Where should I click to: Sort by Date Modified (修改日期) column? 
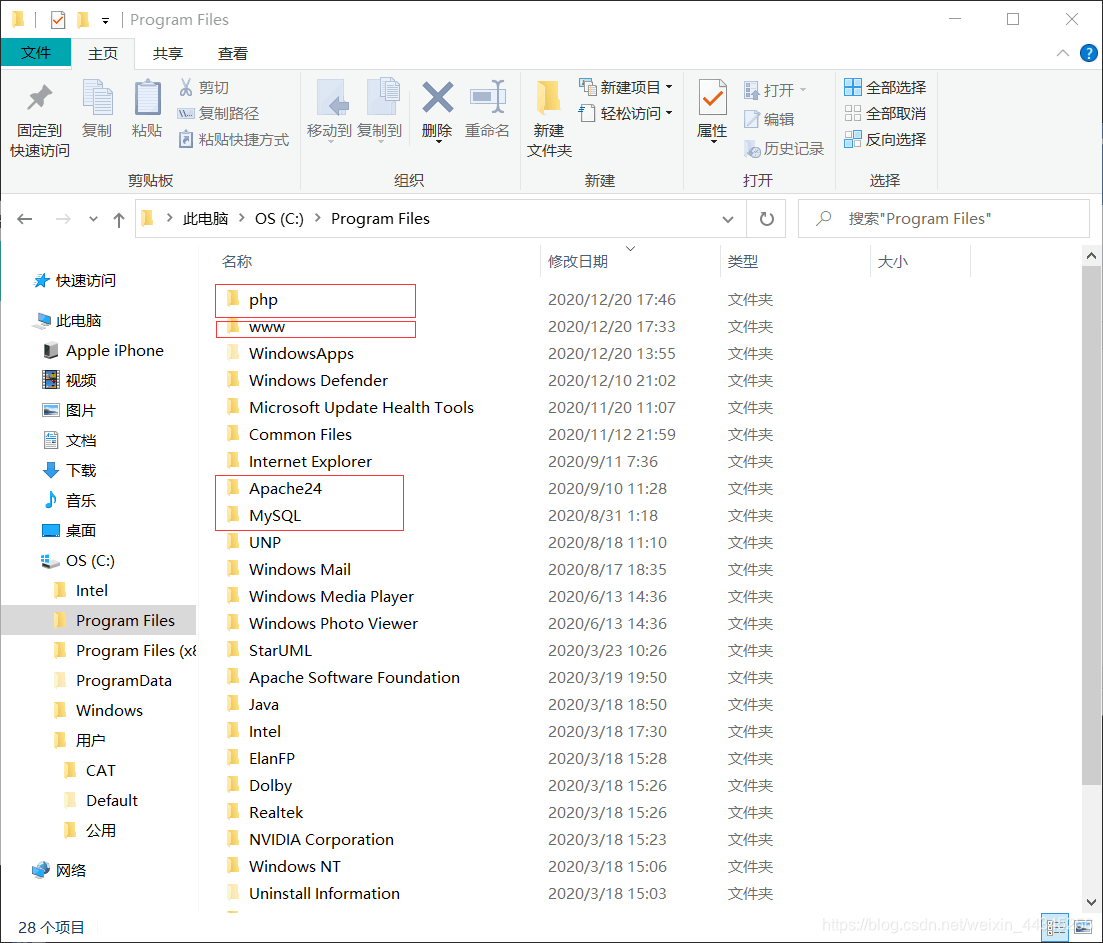(x=578, y=262)
